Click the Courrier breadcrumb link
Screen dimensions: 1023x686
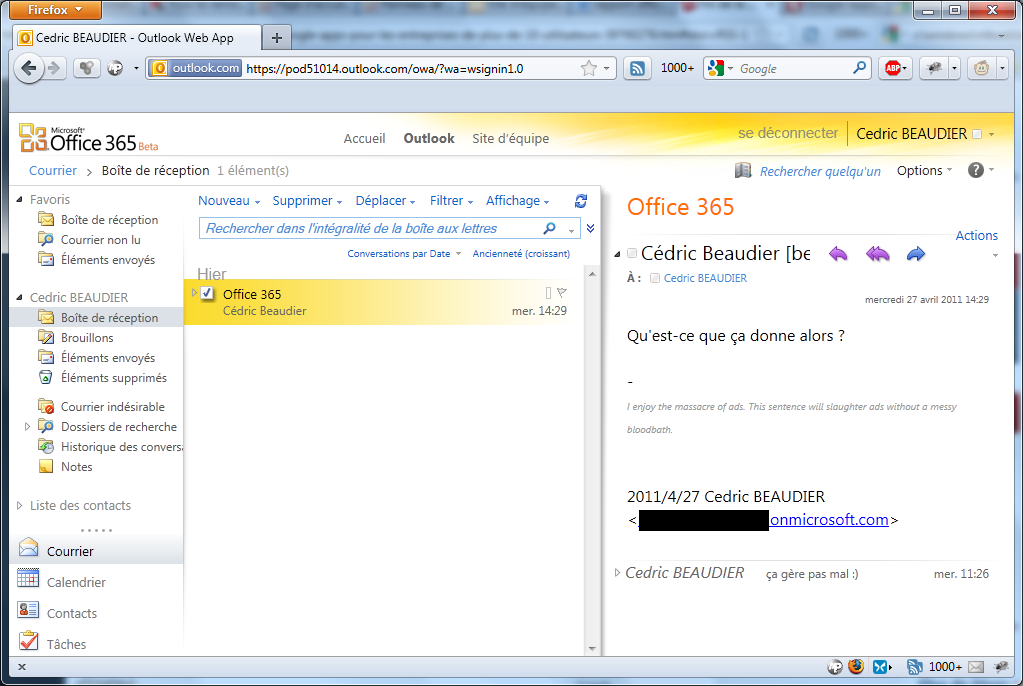53,170
